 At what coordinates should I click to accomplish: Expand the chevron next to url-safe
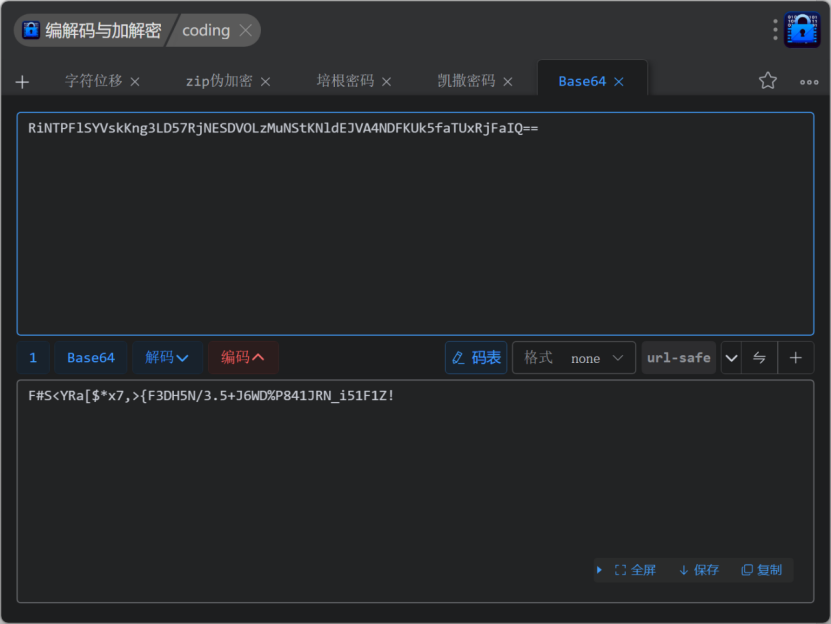coord(731,357)
